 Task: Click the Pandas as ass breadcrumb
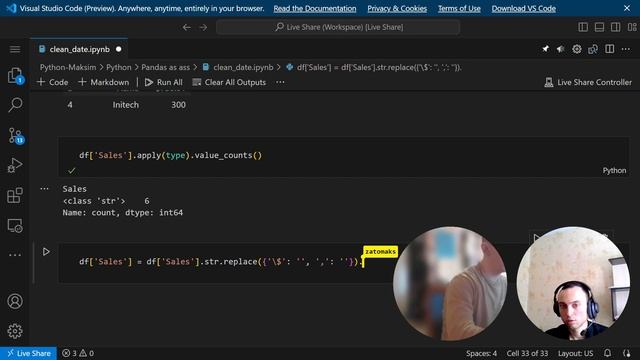click(165, 67)
